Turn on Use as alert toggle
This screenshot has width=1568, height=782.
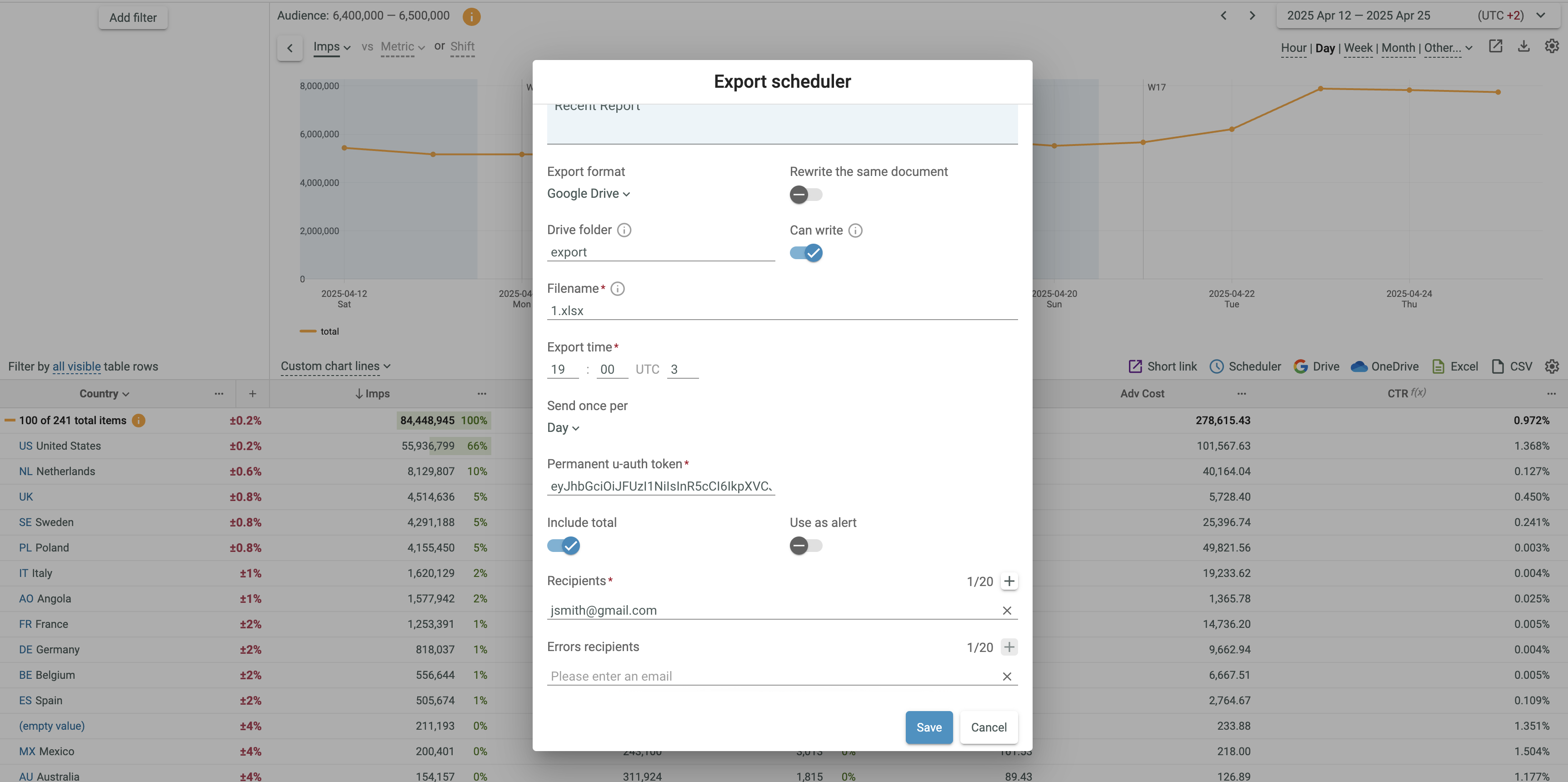[805, 546]
